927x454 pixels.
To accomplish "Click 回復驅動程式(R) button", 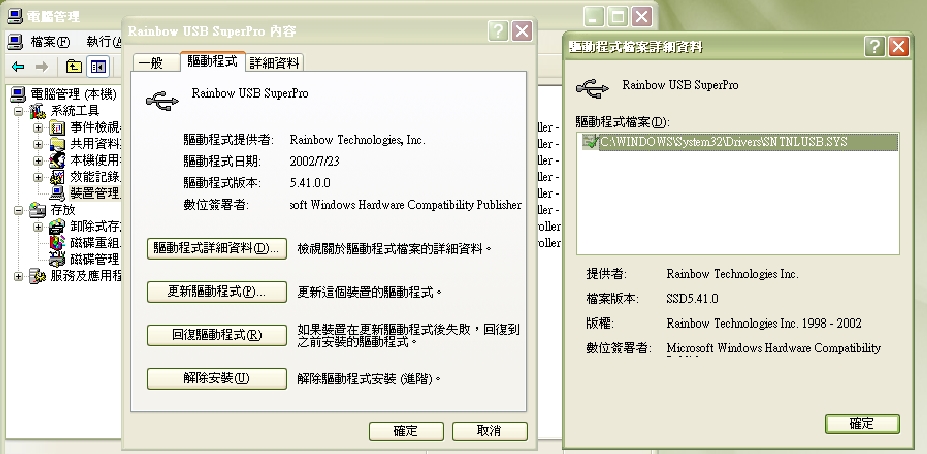I will click(x=217, y=335).
